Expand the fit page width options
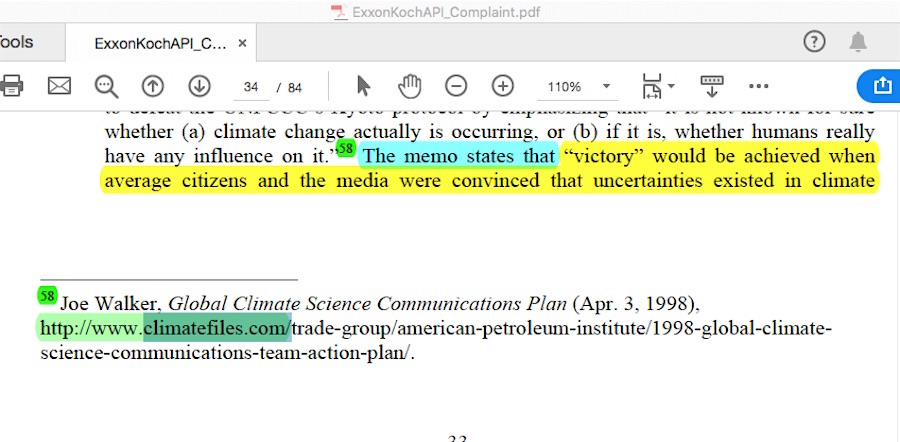This screenshot has height=442, width=900. [x=657, y=86]
